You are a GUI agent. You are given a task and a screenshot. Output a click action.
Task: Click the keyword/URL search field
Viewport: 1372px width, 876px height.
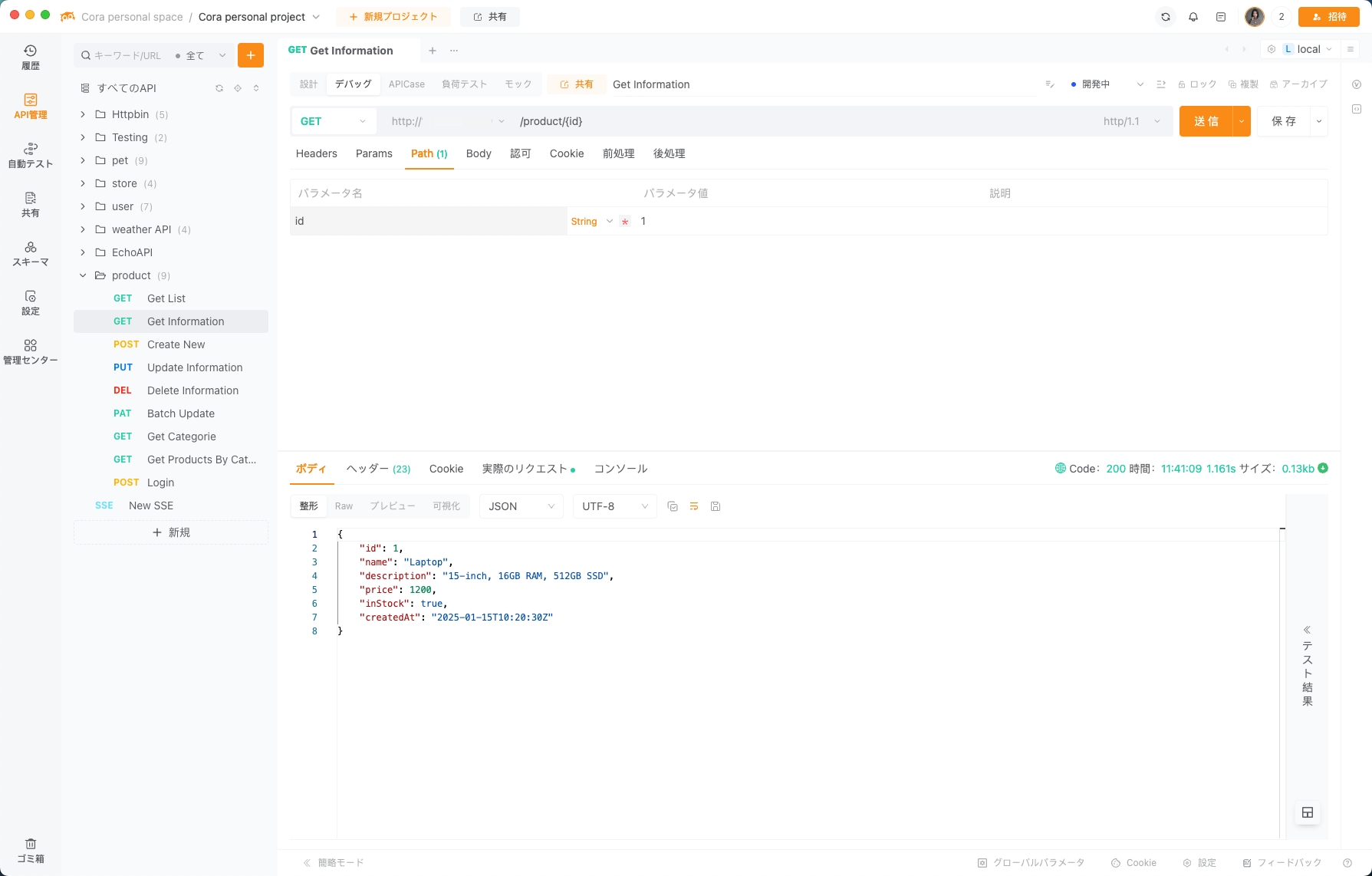tap(127, 55)
